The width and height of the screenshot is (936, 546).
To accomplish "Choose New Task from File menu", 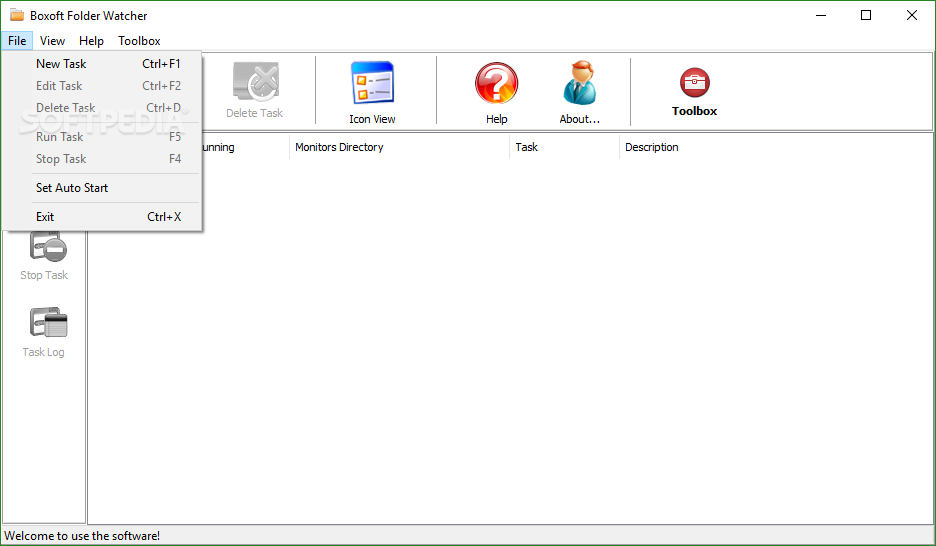I will pos(102,64).
